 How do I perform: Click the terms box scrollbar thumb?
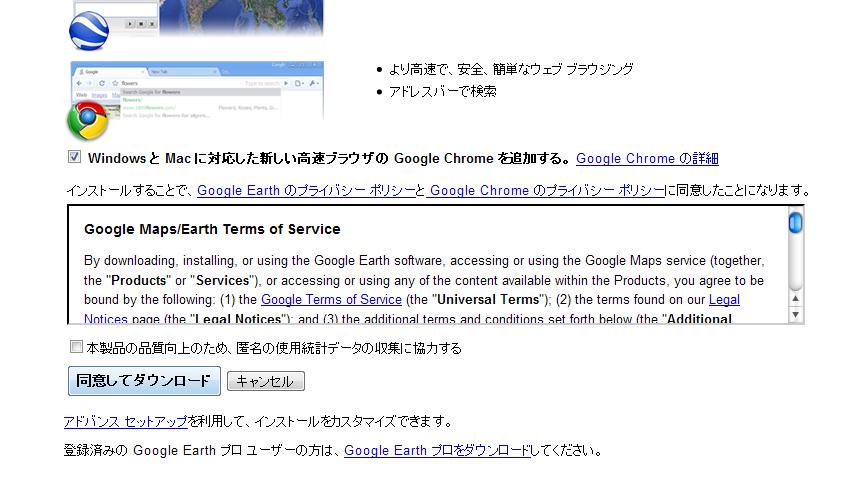tap(796, 223)
